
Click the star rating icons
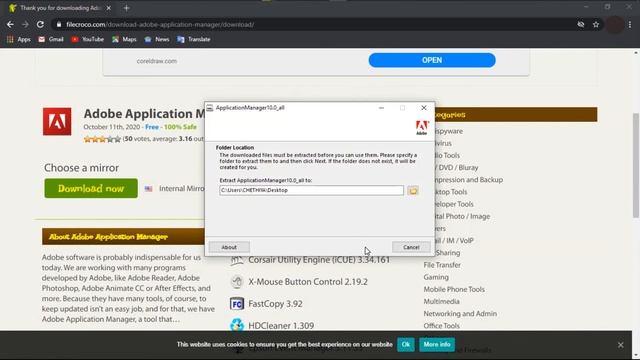point(102,139)
